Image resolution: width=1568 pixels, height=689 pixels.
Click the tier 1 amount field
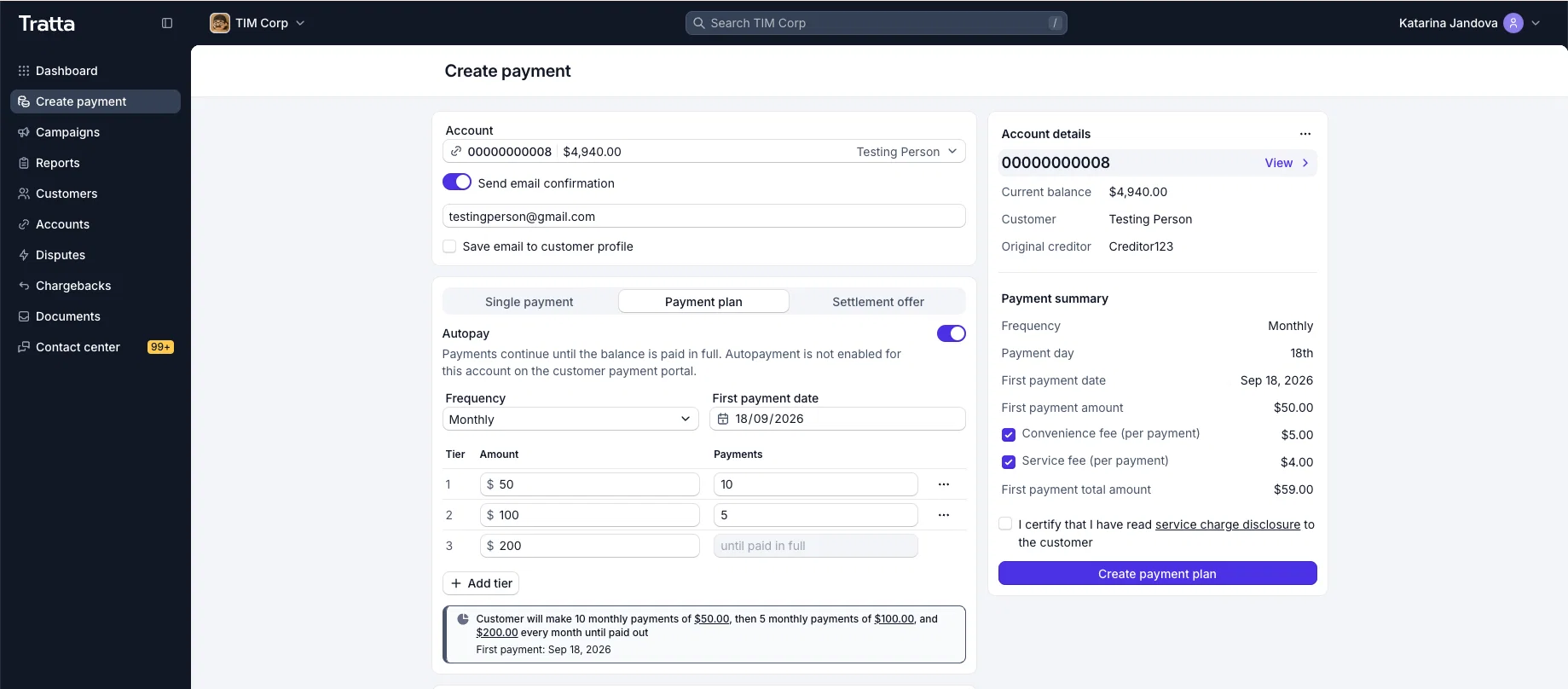point(590,484)
